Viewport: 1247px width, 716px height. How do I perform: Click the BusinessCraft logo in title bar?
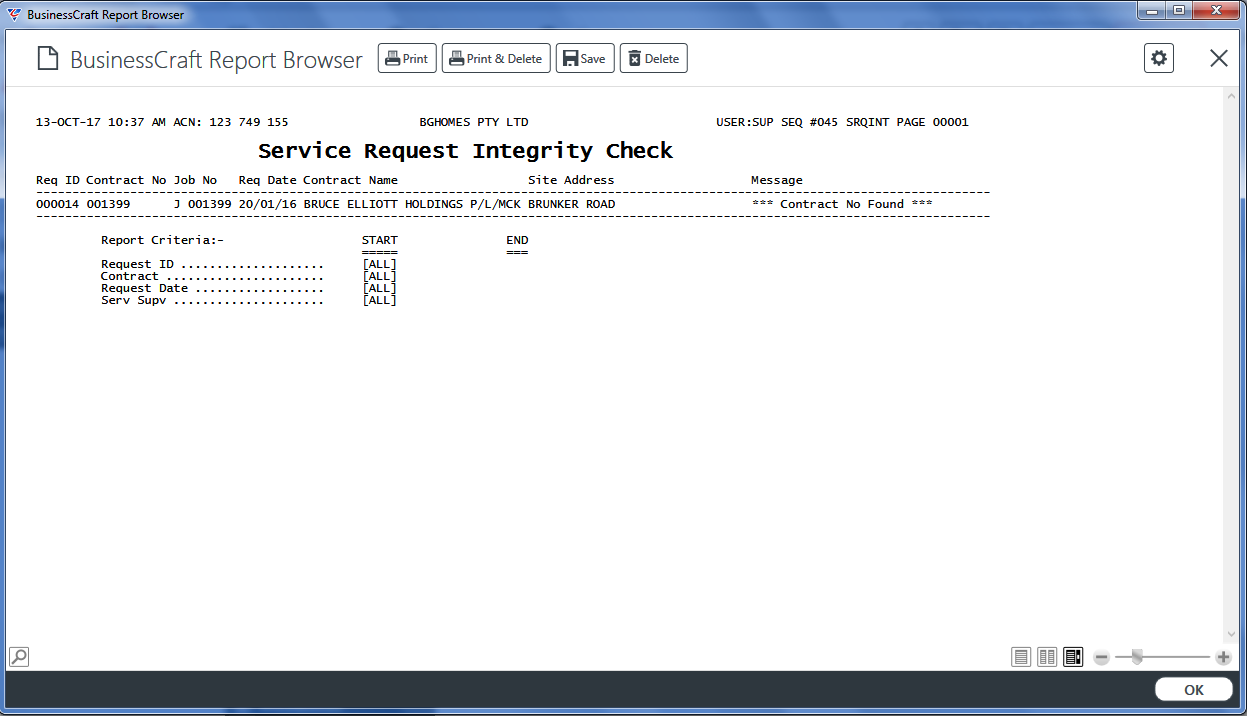pos(13,15)
